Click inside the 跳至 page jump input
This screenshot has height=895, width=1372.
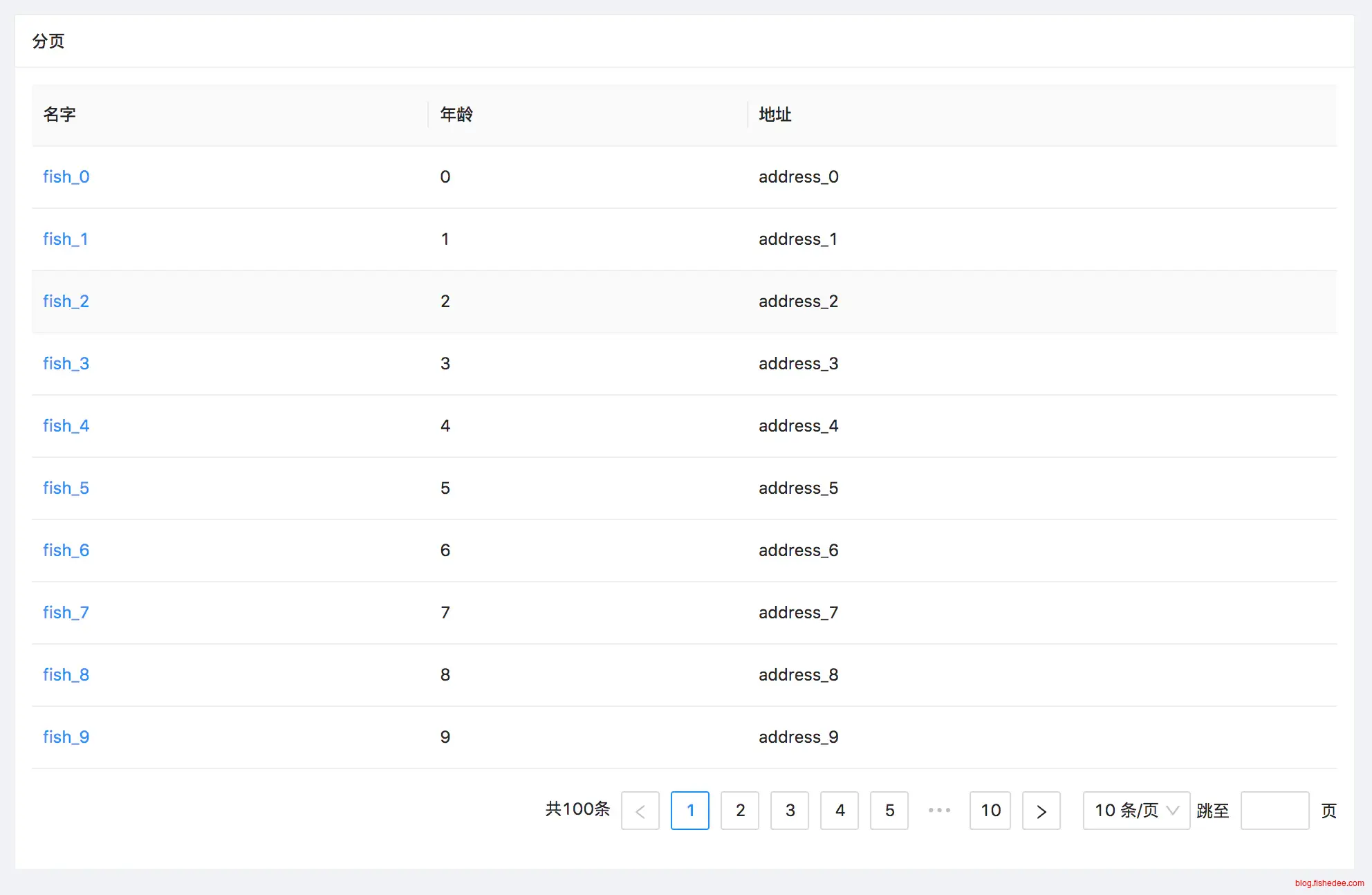pos(1274,811)
